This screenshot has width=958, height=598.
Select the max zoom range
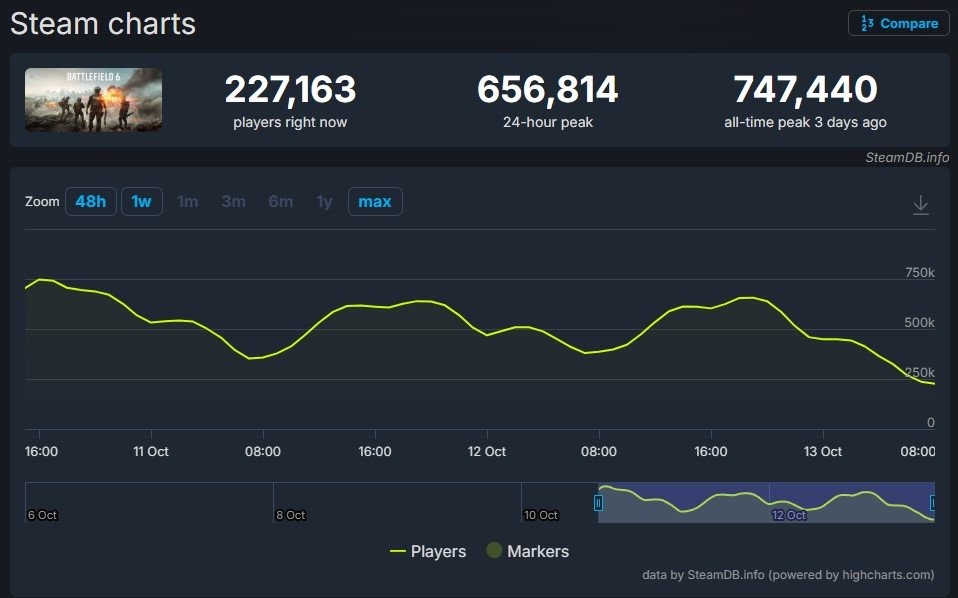tap(374, 201)
